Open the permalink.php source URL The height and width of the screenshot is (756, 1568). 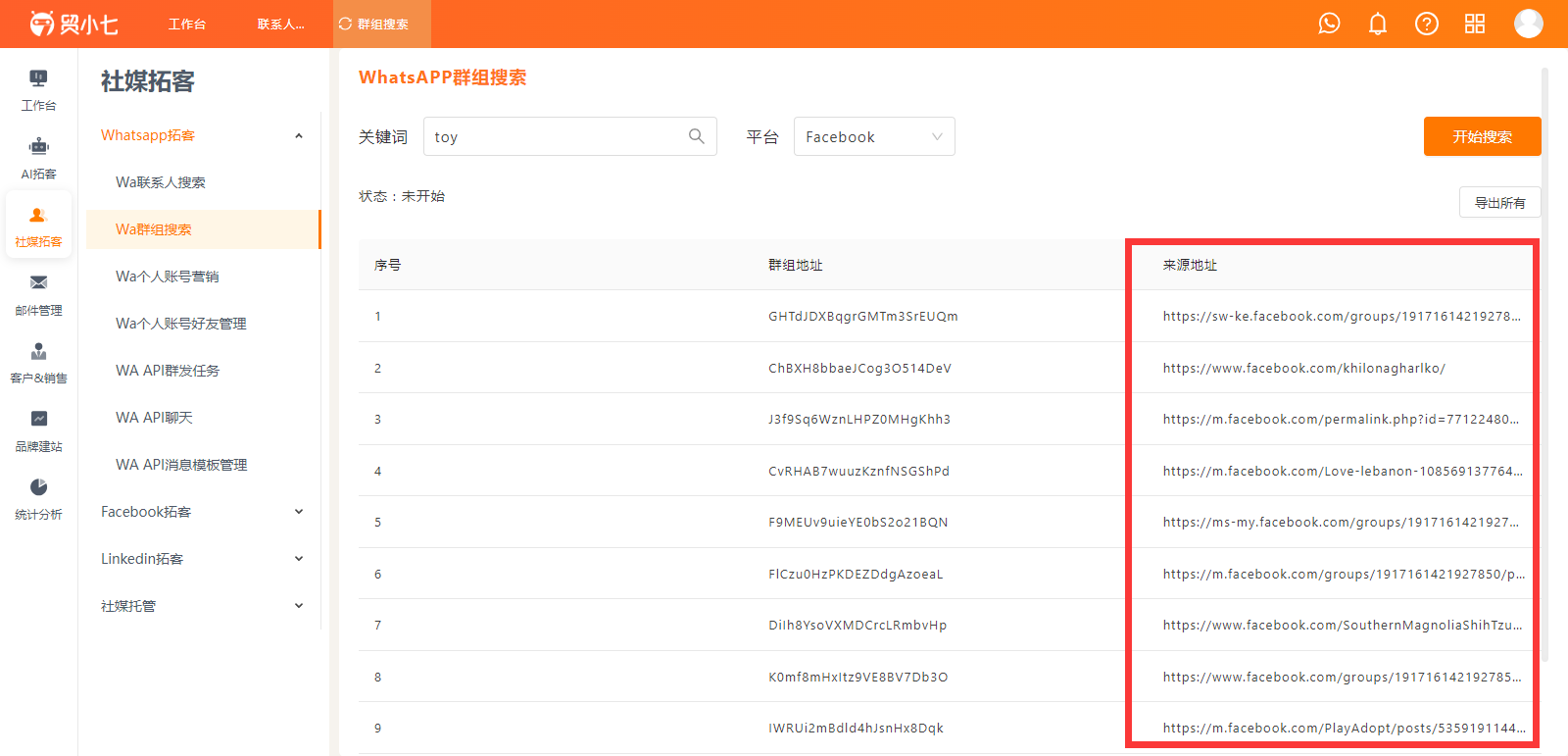pos(1342,419)
